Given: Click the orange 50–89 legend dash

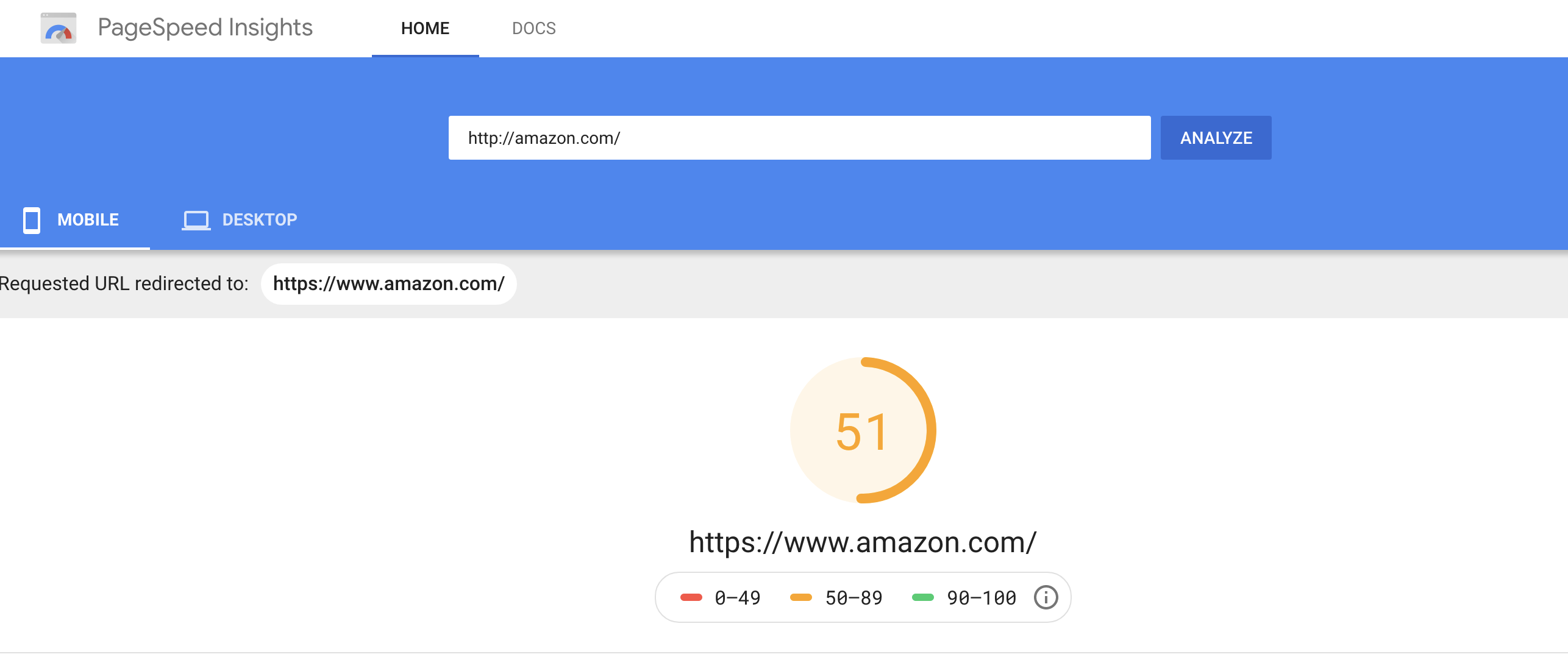Looking at the screenshot, I should pos(800,597).
